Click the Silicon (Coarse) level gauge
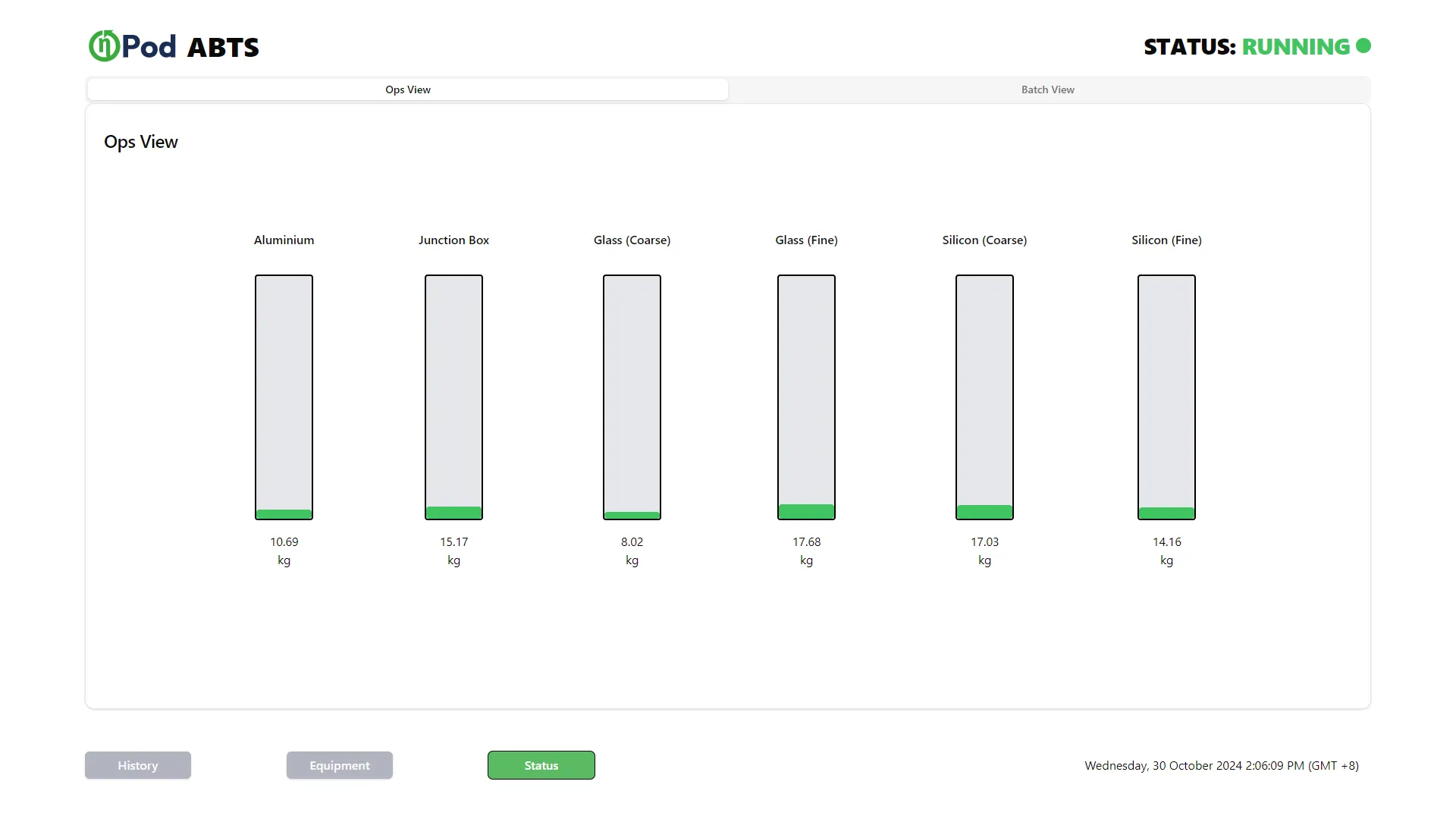This screenshot has width=1456, height=819. (x=985, y=397)
